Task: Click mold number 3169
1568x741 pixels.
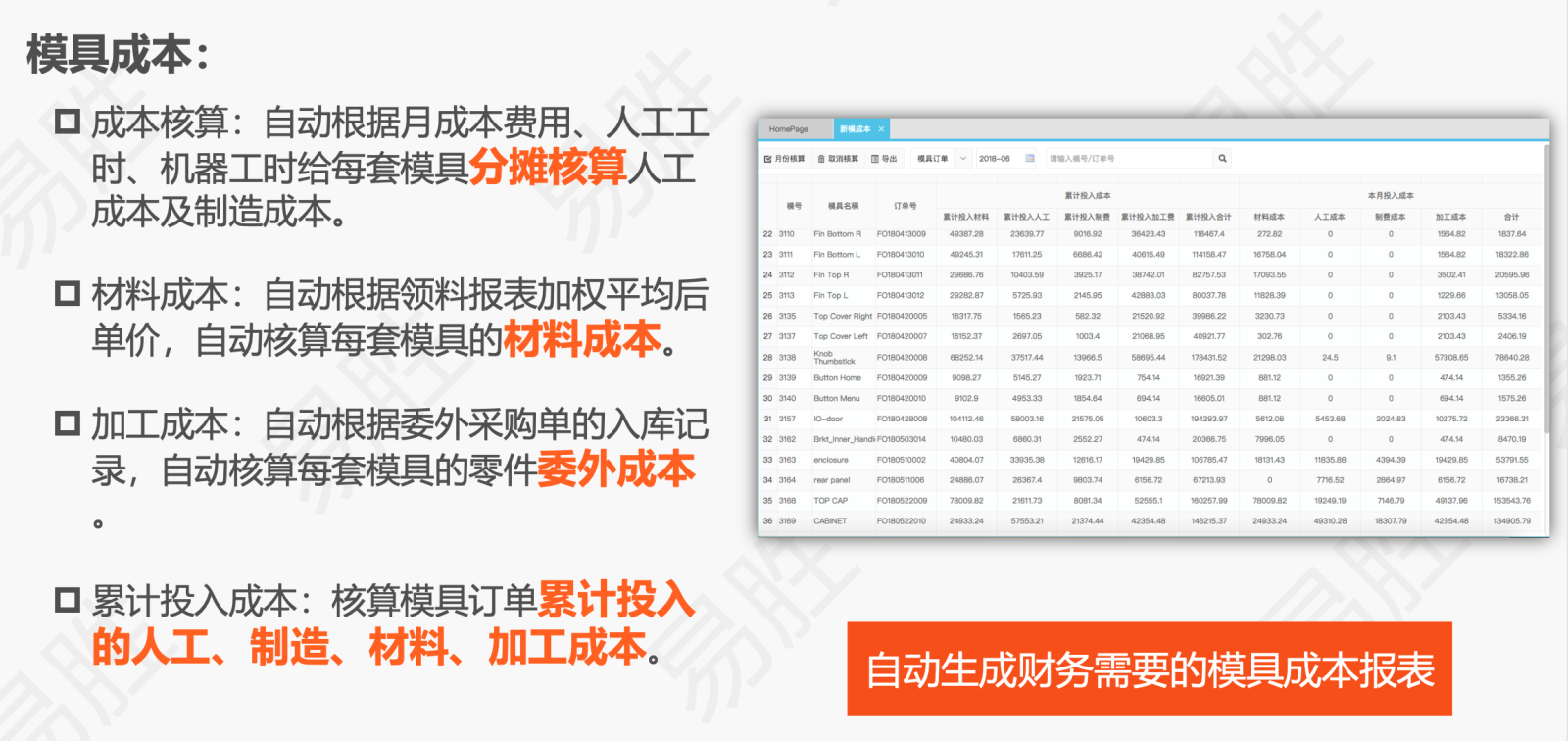Action: (787, 521)
